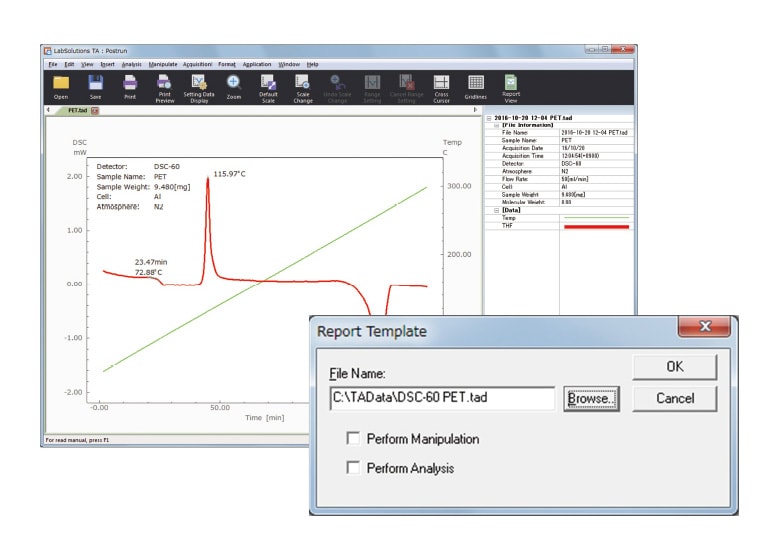Open the Analysis menu
Image resolution: width=780 pixels, height=560 pixels.
coord(131,64)
